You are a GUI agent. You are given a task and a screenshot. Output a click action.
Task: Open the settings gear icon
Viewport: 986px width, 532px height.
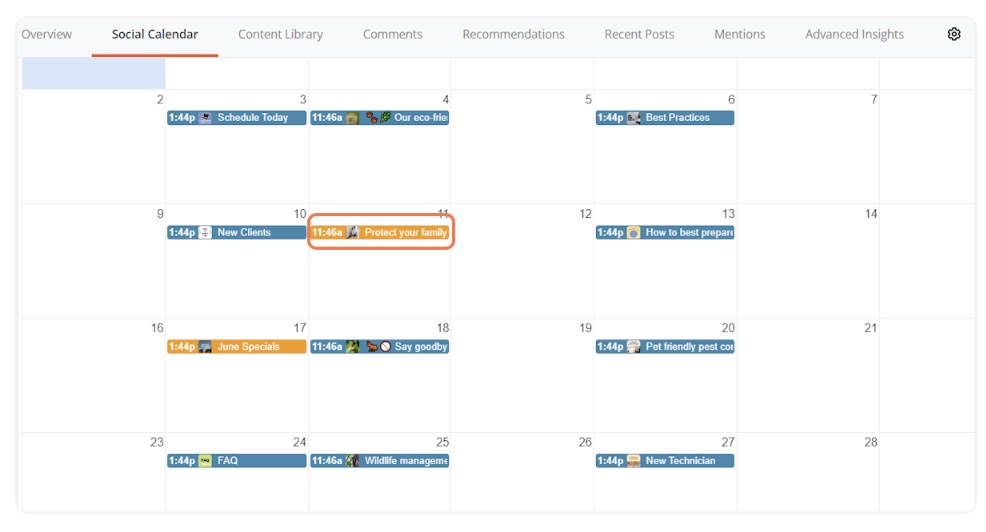click(953, 34)
